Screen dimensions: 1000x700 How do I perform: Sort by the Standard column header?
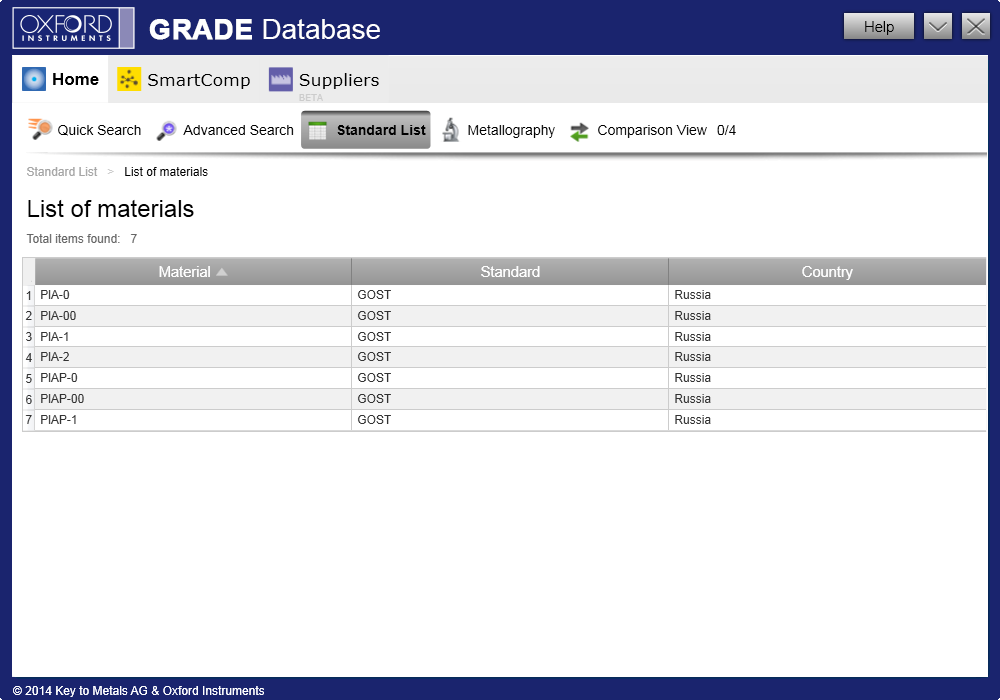tap(510, 272)
